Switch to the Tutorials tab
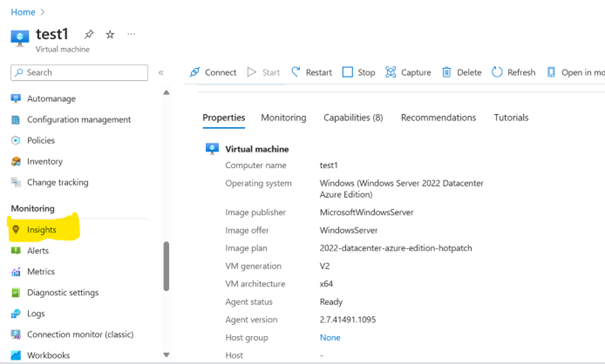Viewport: 605px width, 364px height. tap(511, 118)
